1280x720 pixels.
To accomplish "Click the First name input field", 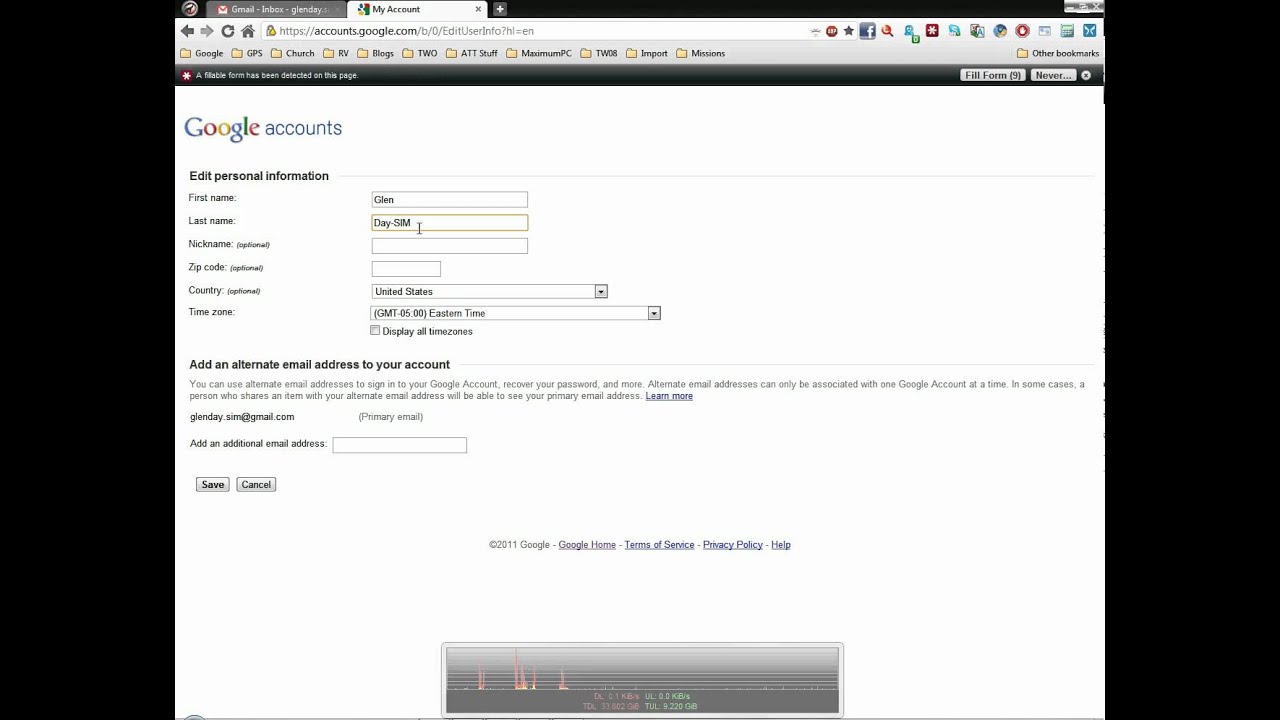I will click(x=449, y=200).
